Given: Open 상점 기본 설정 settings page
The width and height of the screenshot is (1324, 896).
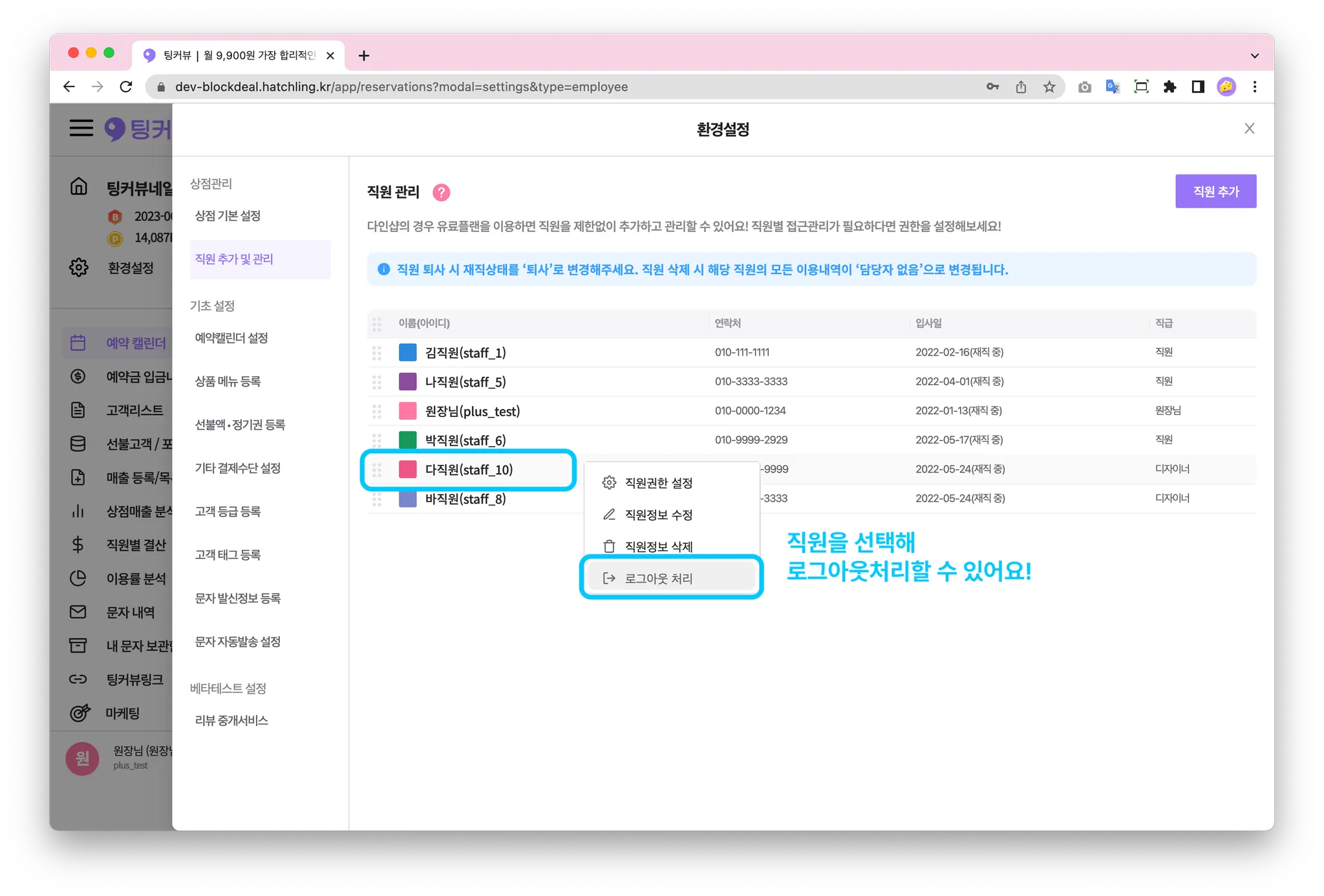Looking at the screenshot, I should coord(228,216).
